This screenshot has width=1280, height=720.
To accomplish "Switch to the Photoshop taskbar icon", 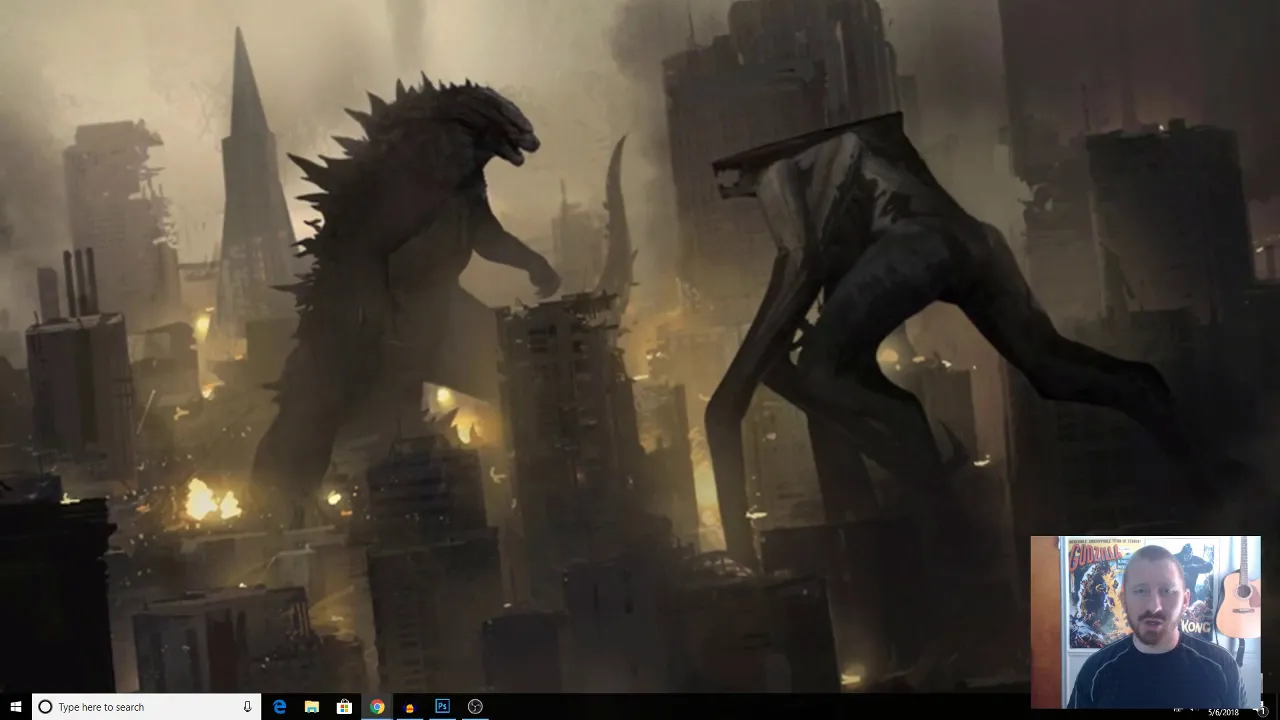I will [x=442, y=707].
